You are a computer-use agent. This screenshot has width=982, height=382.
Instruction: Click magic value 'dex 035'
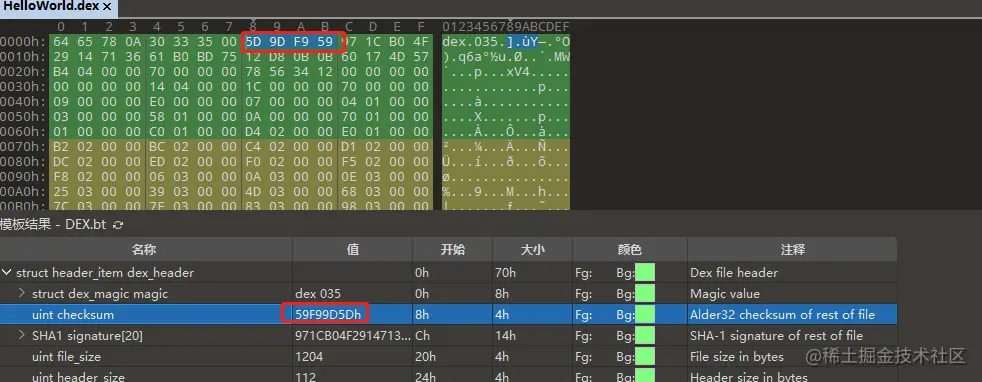(318, 294)
